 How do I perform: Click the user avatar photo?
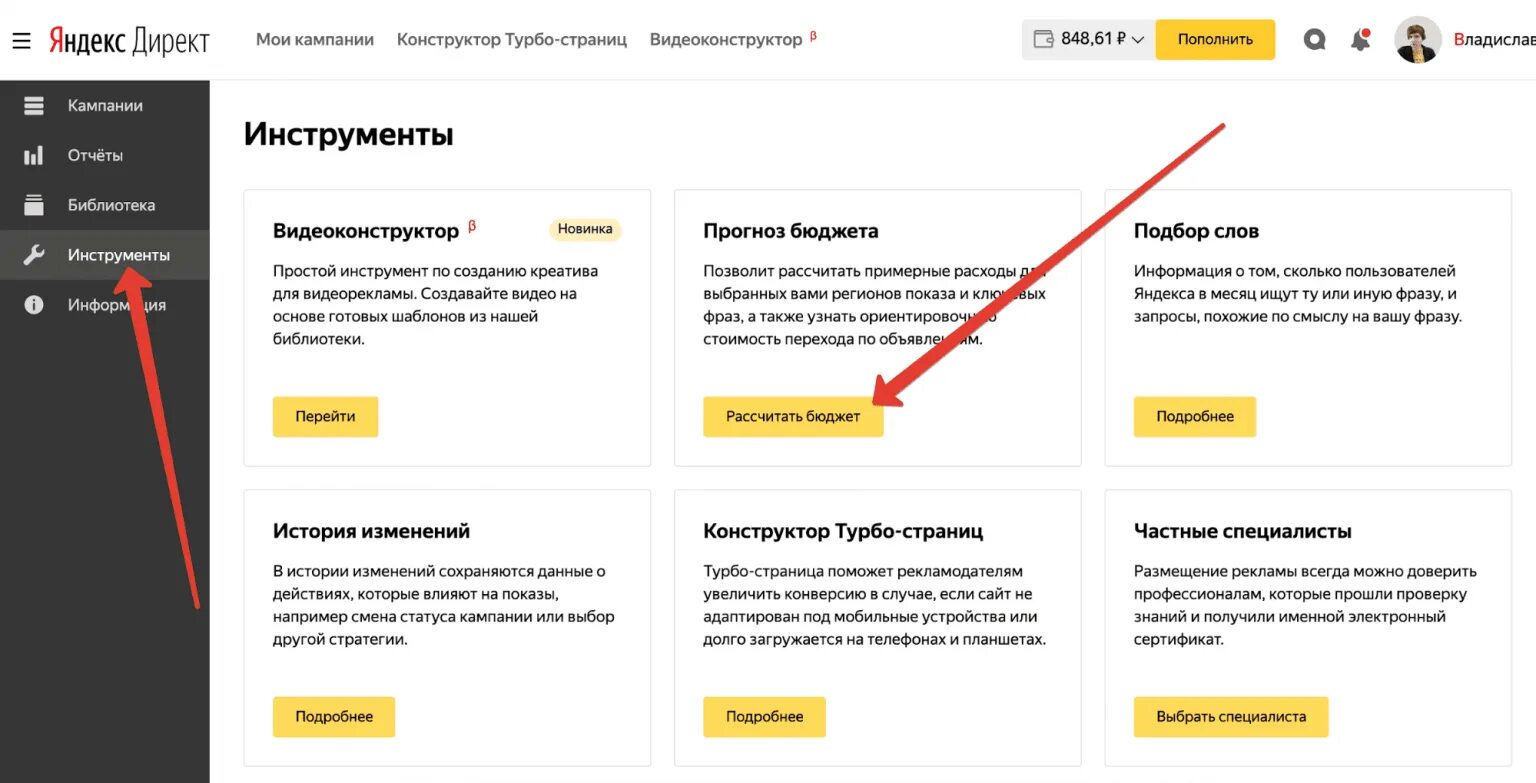(x=1418, y=40)
